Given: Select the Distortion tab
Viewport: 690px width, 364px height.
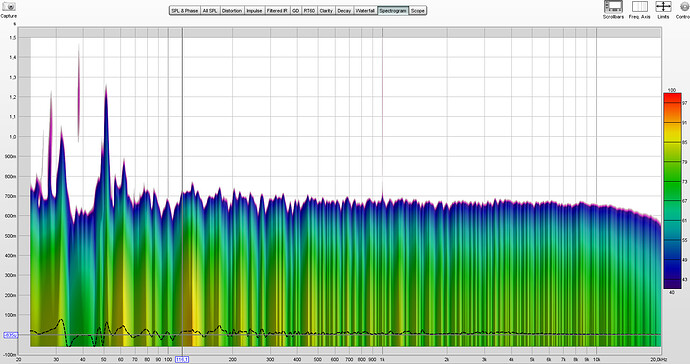Looking at the screenshot, I should point(232,11).
